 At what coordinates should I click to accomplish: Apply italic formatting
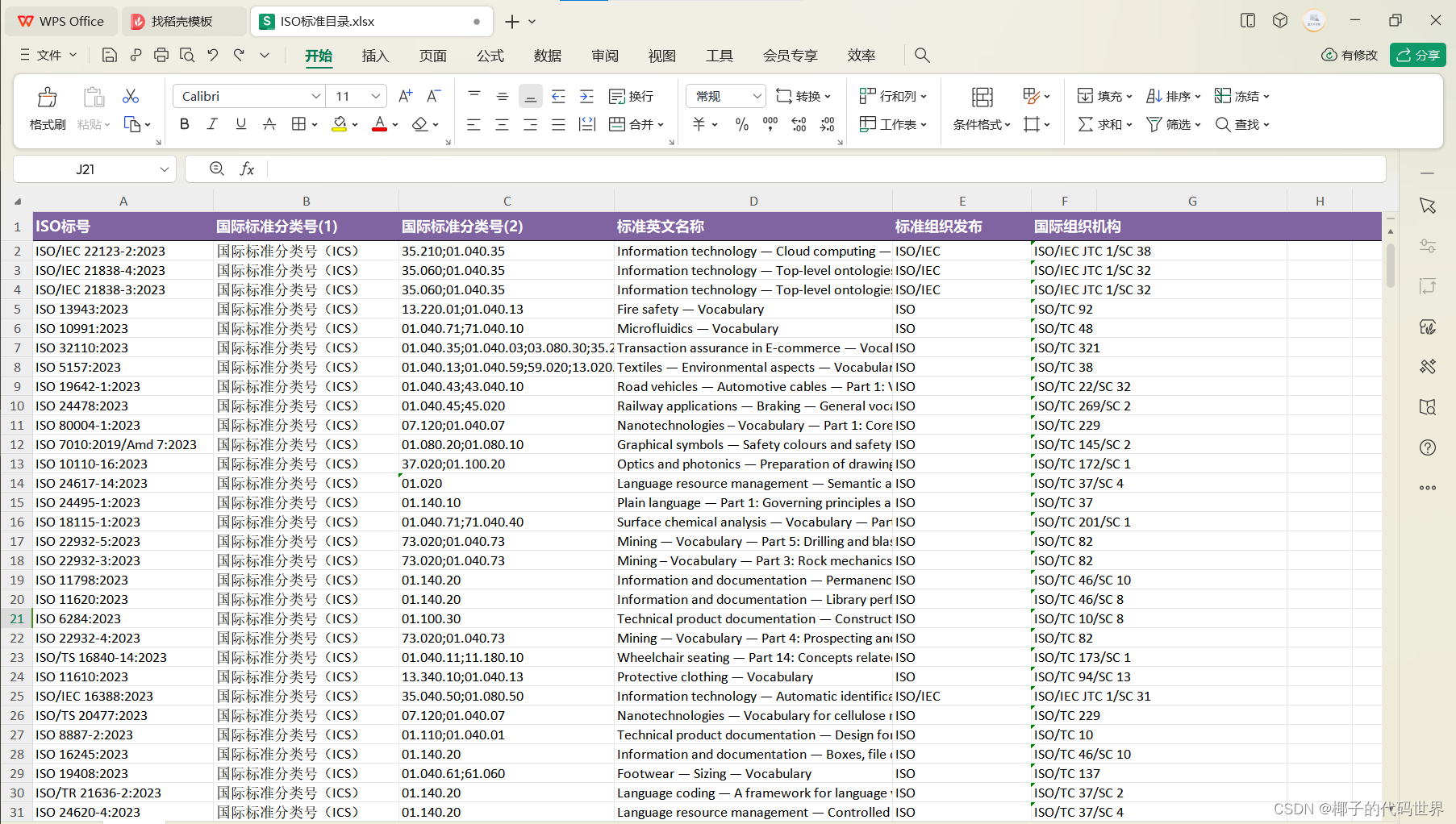[212, 124]
